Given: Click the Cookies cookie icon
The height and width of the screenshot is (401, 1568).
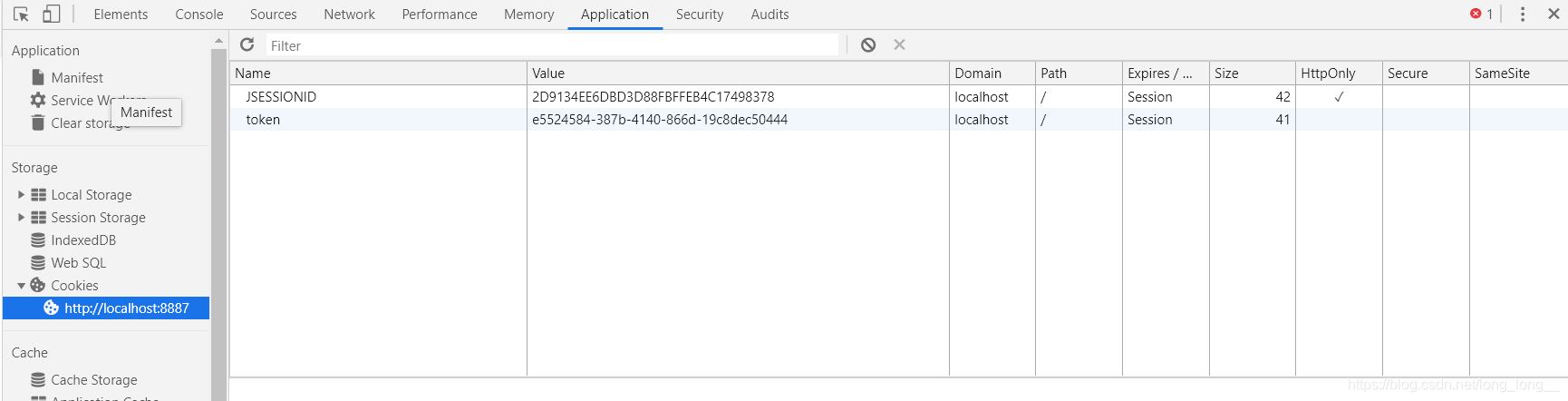Looking at the screenshot, I should pos(38,285).
